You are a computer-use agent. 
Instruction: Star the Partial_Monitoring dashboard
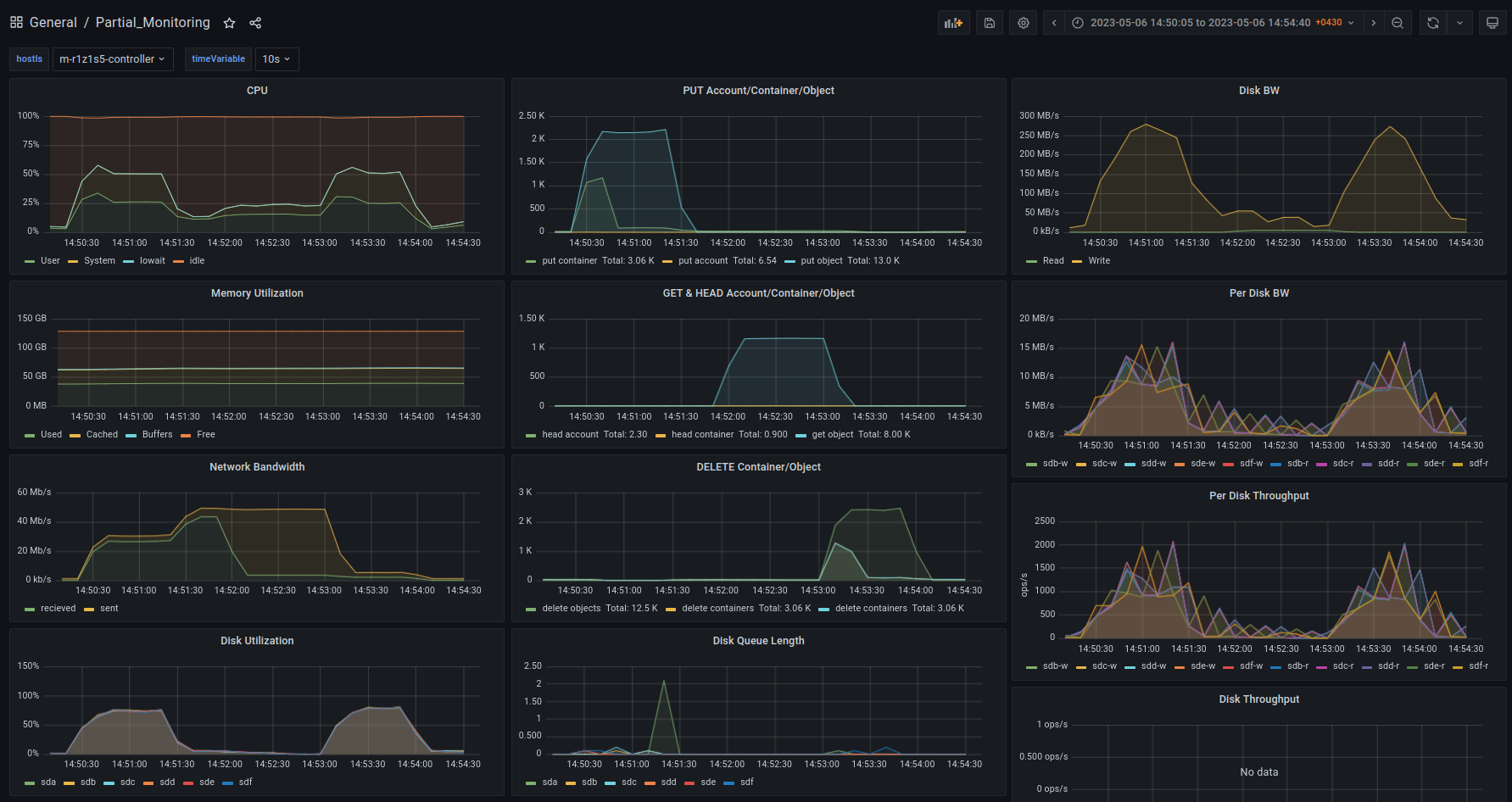229,23
